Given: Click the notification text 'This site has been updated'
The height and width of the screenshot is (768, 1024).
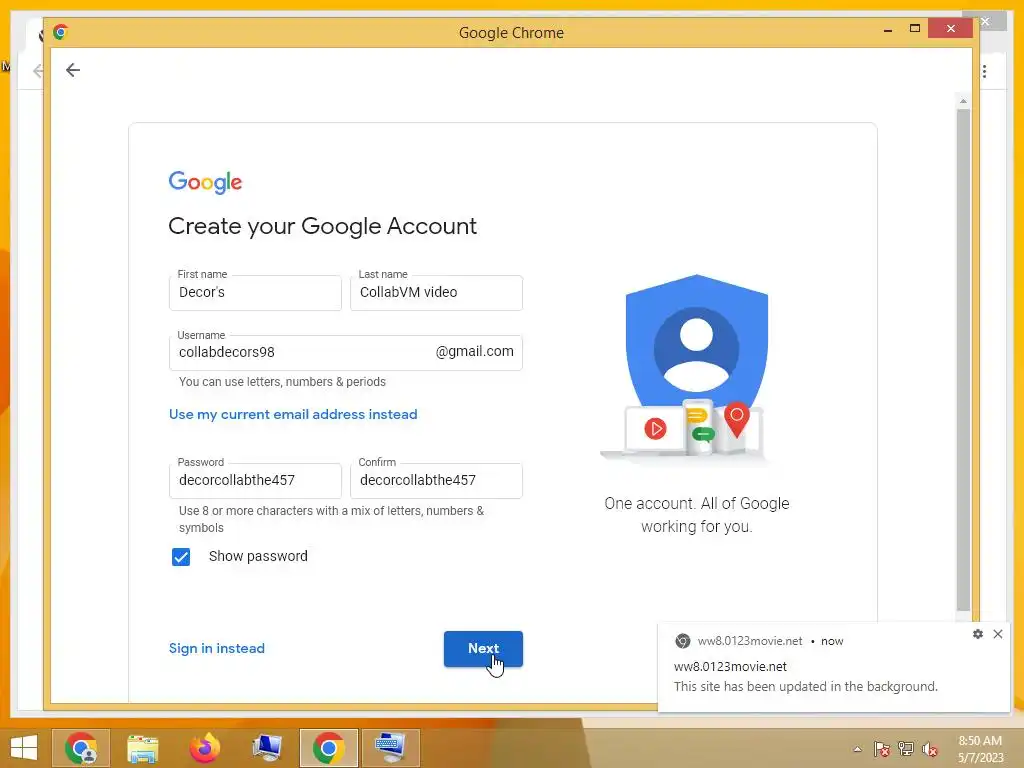Looking at the screenshot, I should click(x=805, y=686).
